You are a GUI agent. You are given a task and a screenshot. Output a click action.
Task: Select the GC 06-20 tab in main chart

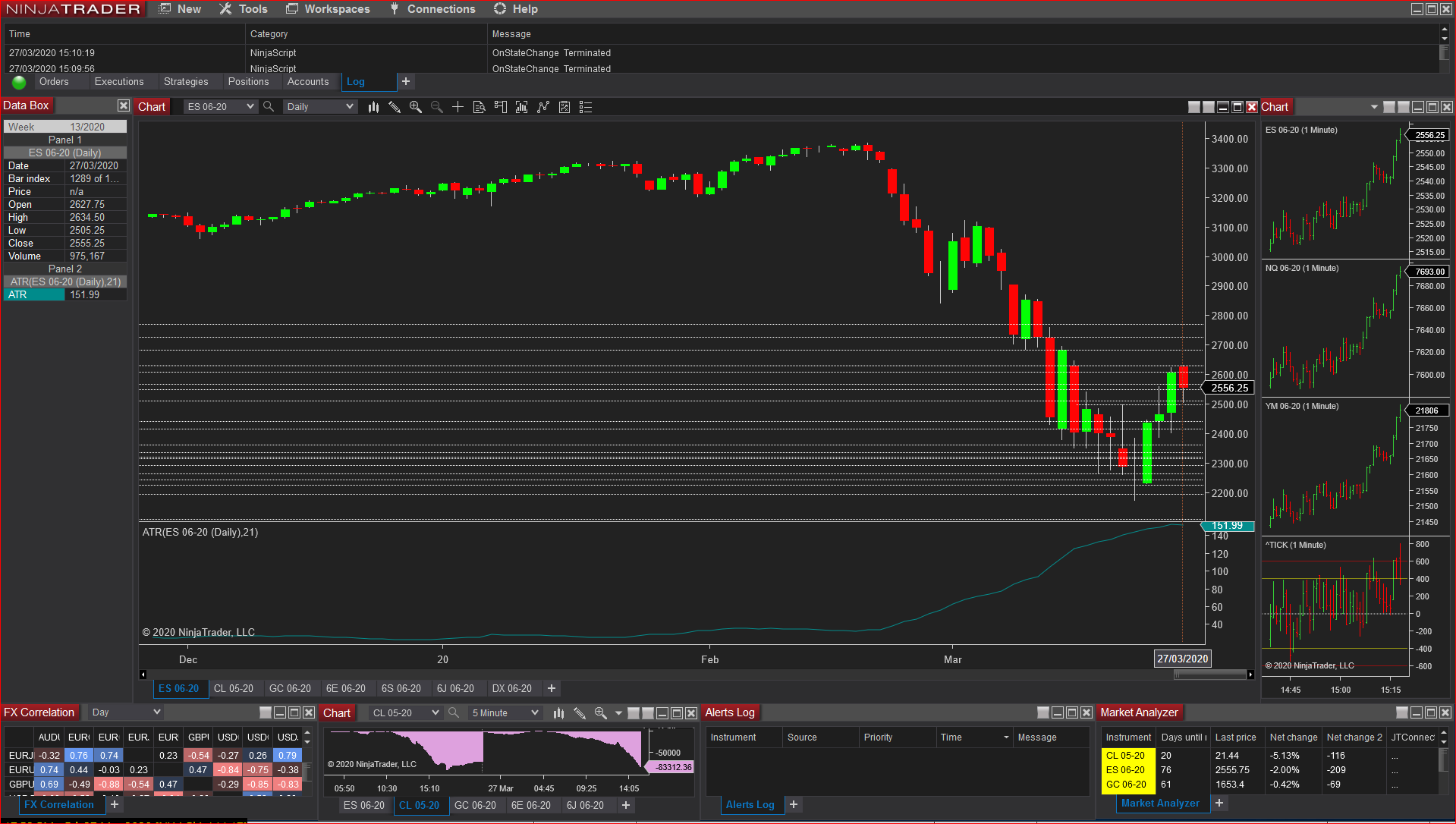pyautogui.click(x=290, y=689)
